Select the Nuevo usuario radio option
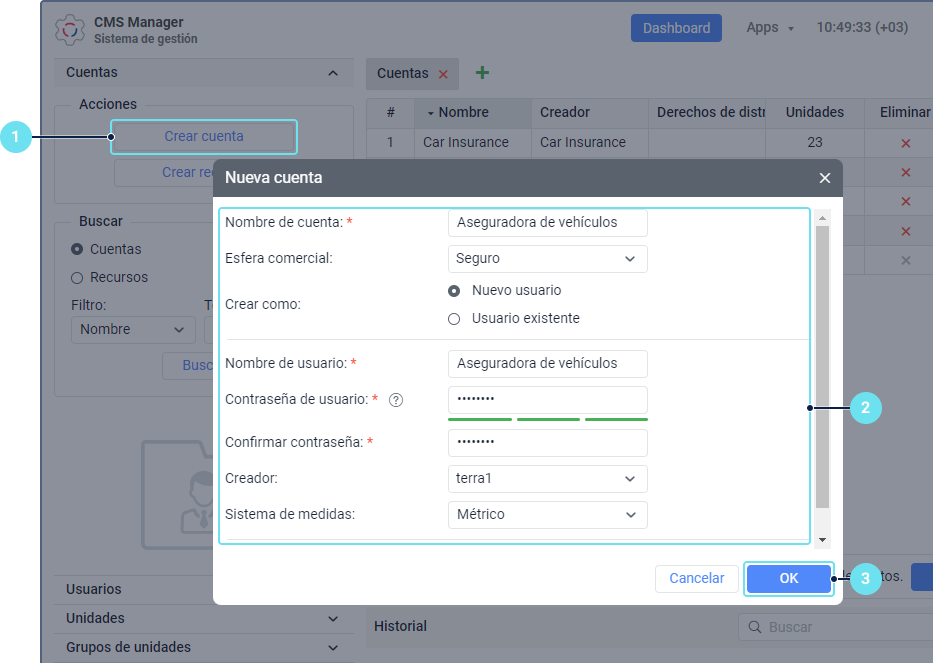The width and height of the screenshot is (933, 663). click(454, 291)
